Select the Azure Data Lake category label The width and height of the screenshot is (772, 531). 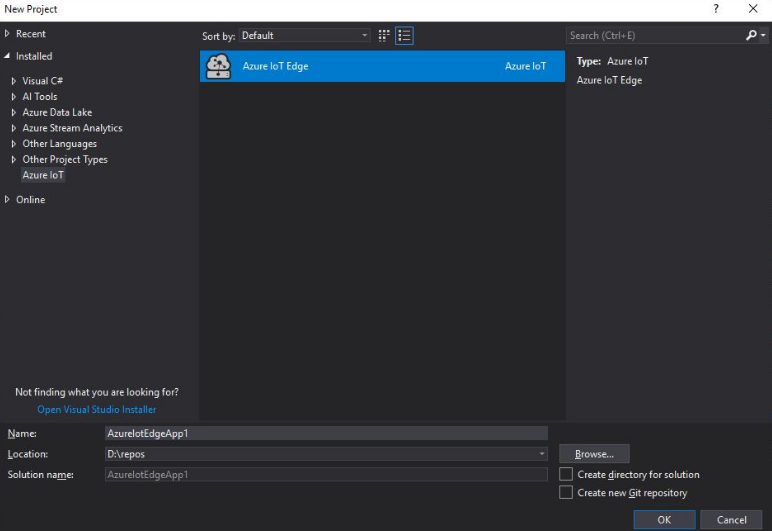57,112
